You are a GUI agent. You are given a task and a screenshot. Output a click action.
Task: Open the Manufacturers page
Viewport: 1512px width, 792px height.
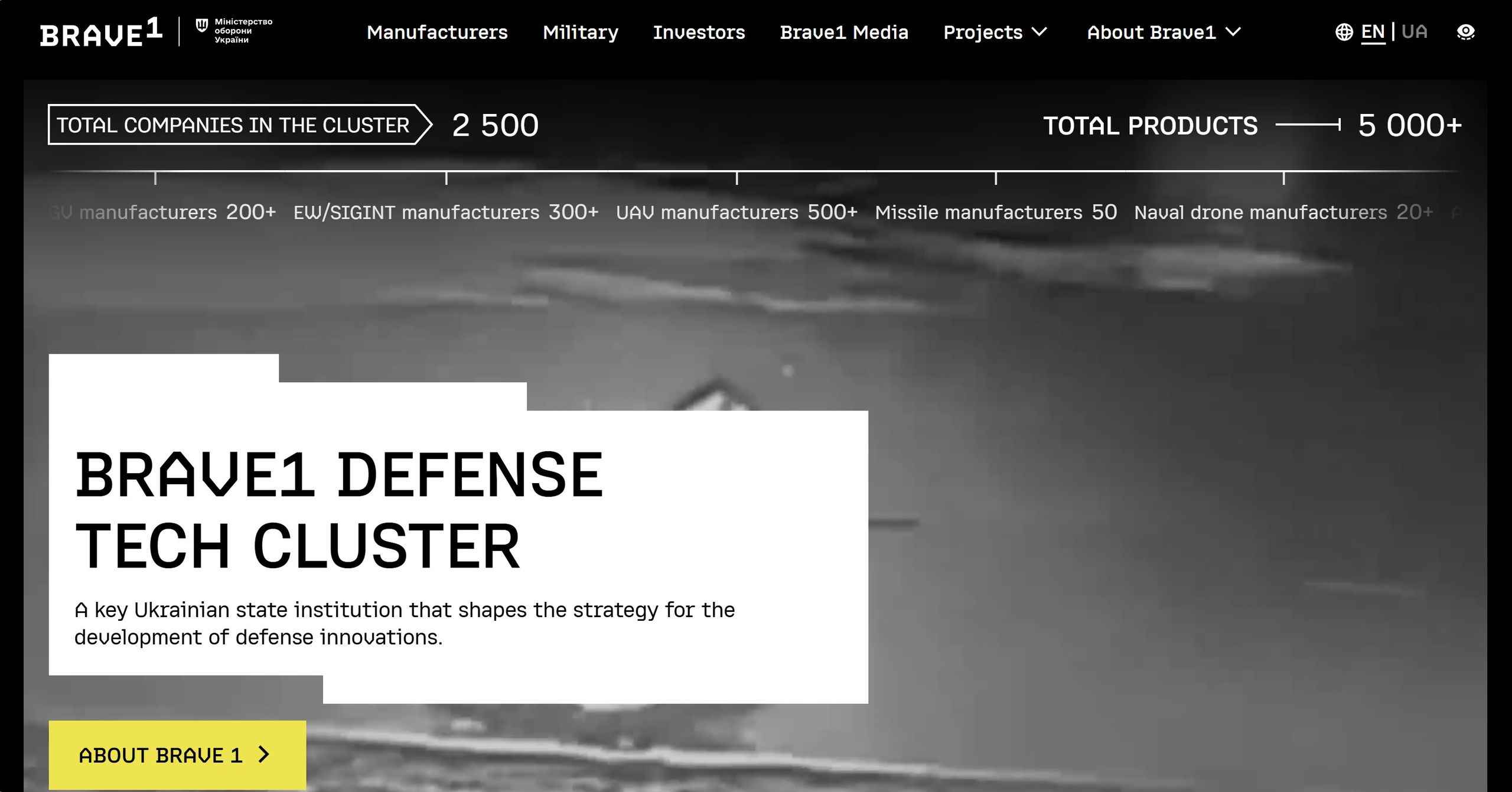437,32
